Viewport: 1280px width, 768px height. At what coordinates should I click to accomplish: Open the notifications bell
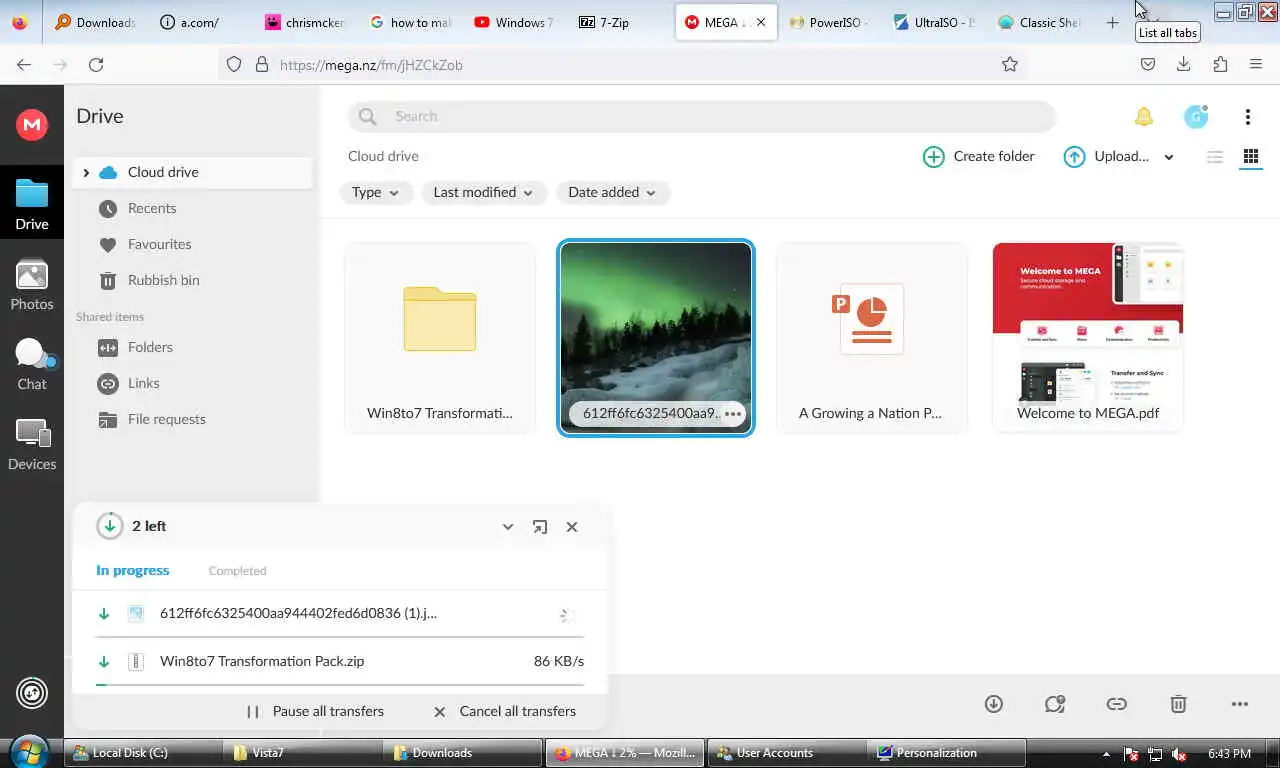tap(1144, 117)
